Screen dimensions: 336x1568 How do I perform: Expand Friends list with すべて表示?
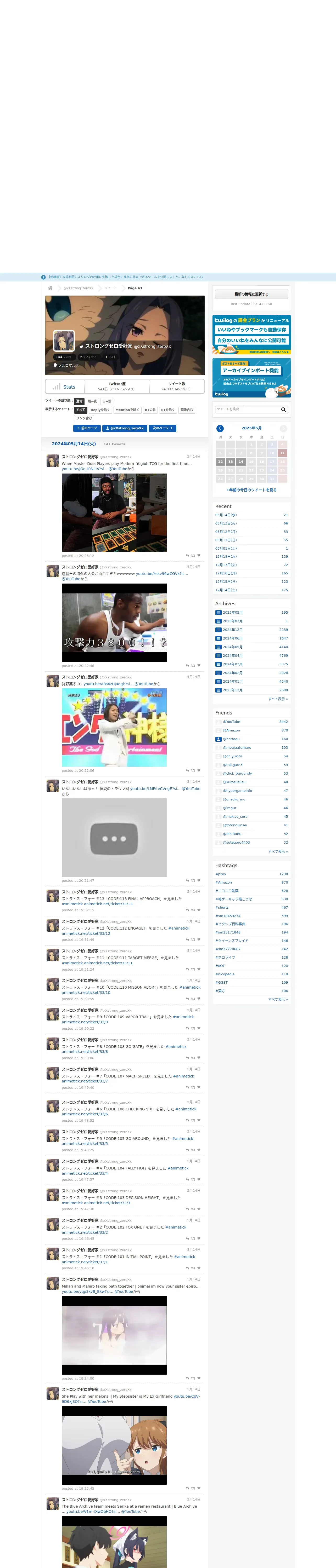tap(278, 852)
